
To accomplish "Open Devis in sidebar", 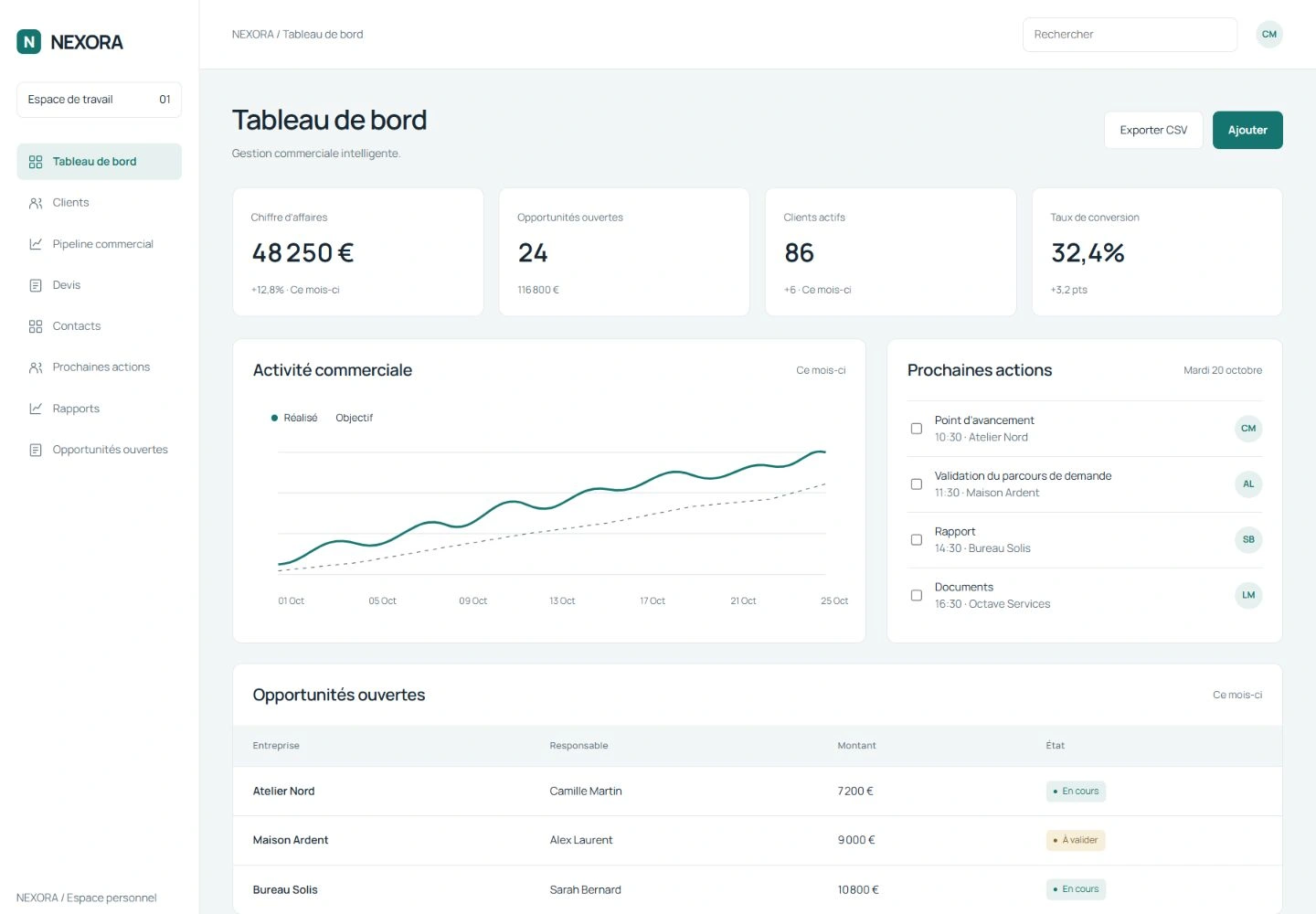I will 99,285.
